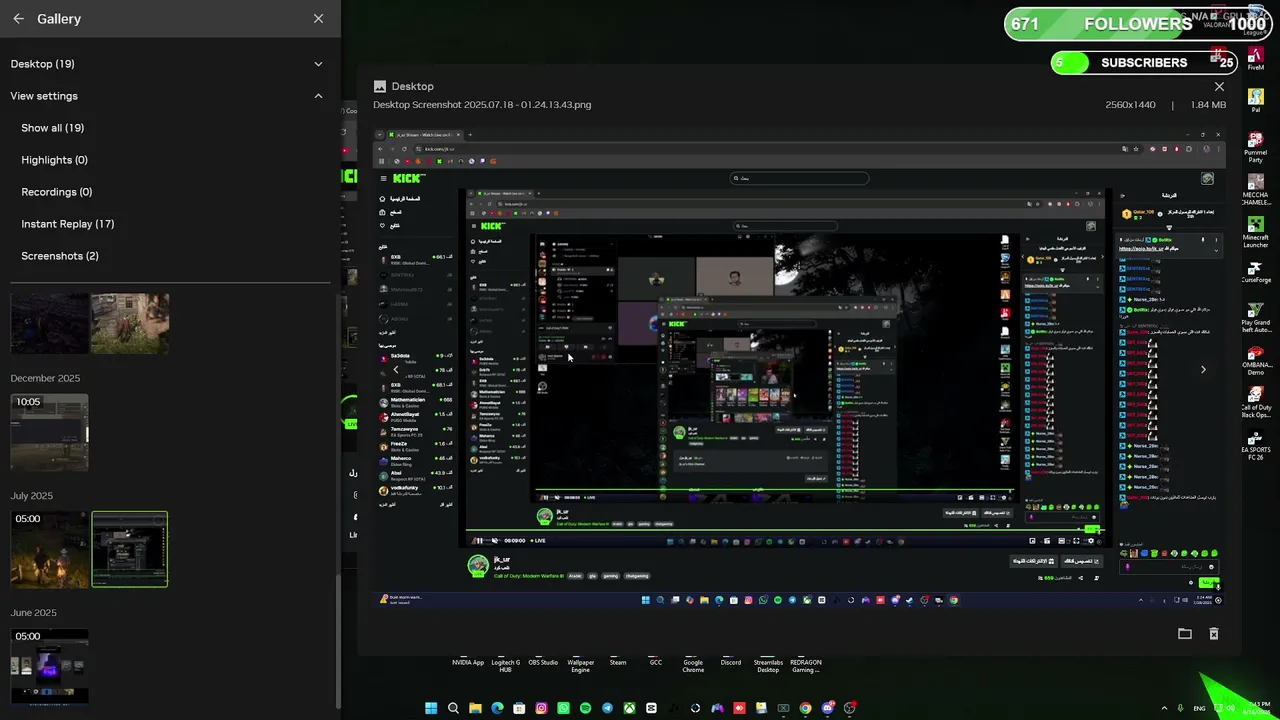
Task: Launch Microsoft Edge from the taskbar
Action: coord(497,708)
